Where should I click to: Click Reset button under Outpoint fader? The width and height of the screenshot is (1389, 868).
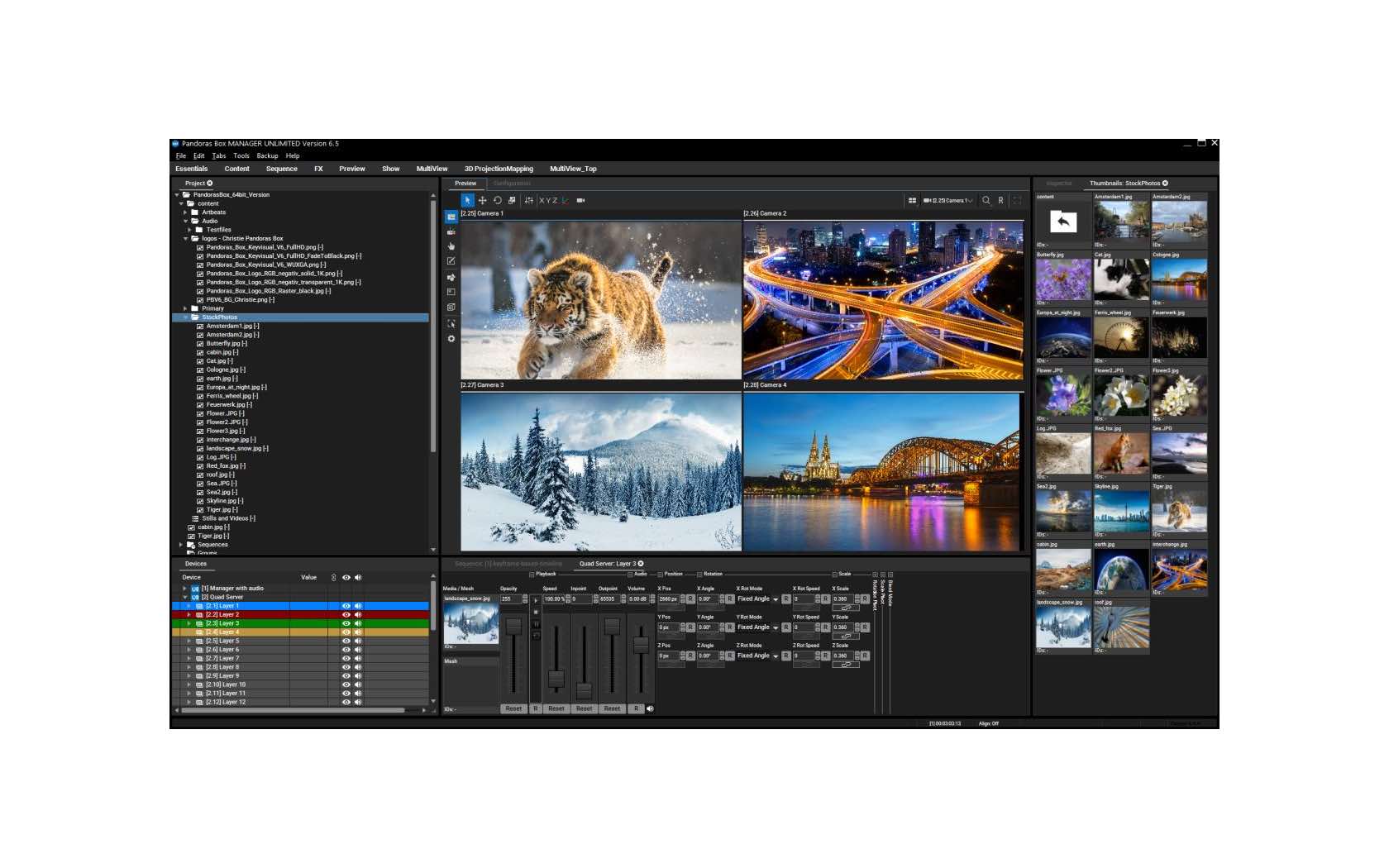coord(612,708)
